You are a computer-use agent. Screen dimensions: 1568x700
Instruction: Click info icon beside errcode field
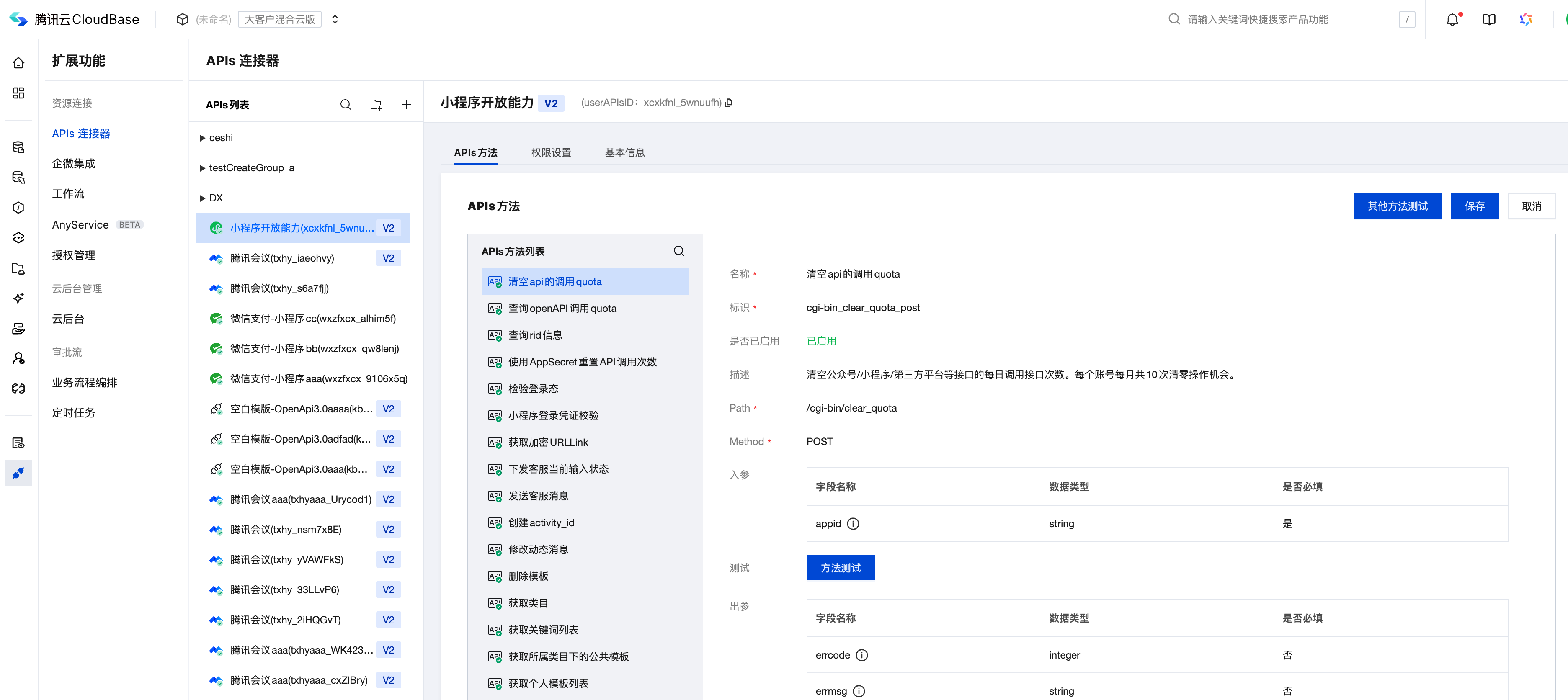pos(861,655)
